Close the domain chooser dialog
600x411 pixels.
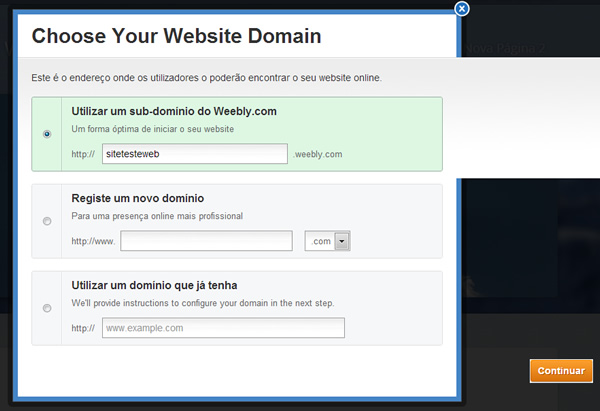(462, 8)
